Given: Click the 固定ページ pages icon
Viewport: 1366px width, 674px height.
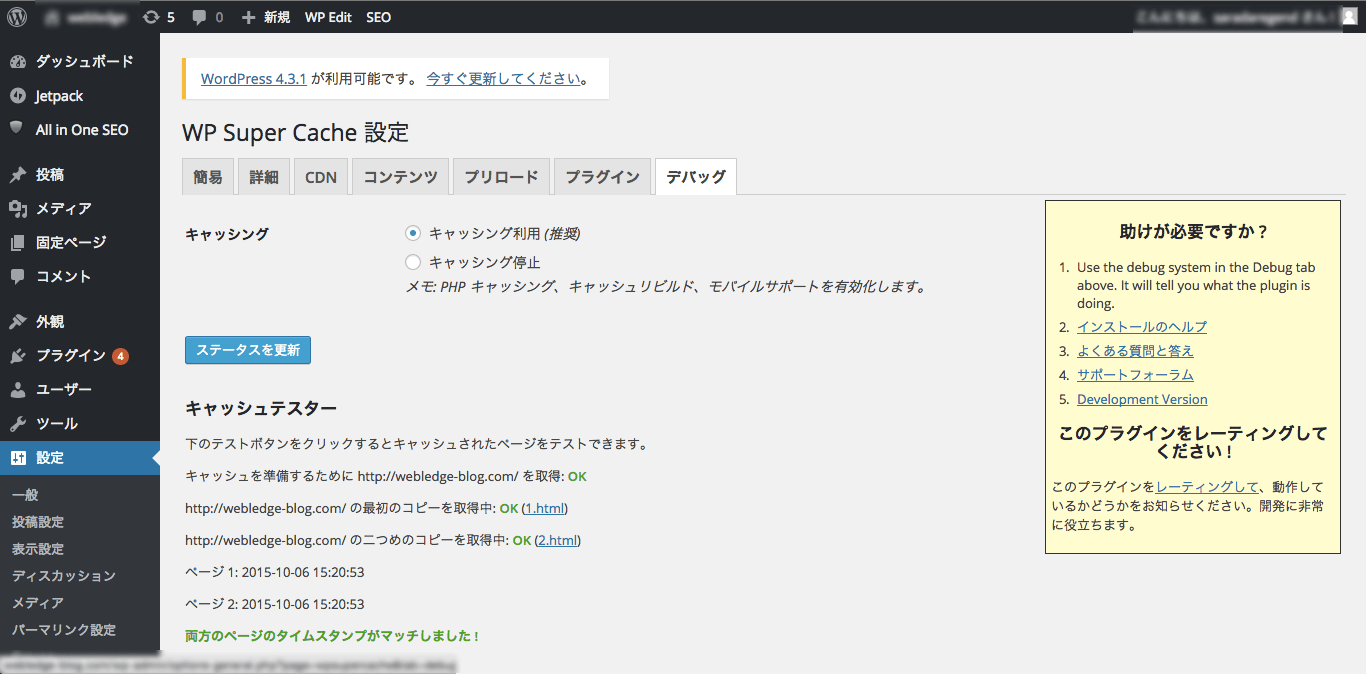Looking at the screenshot, I should pos(18,243).
